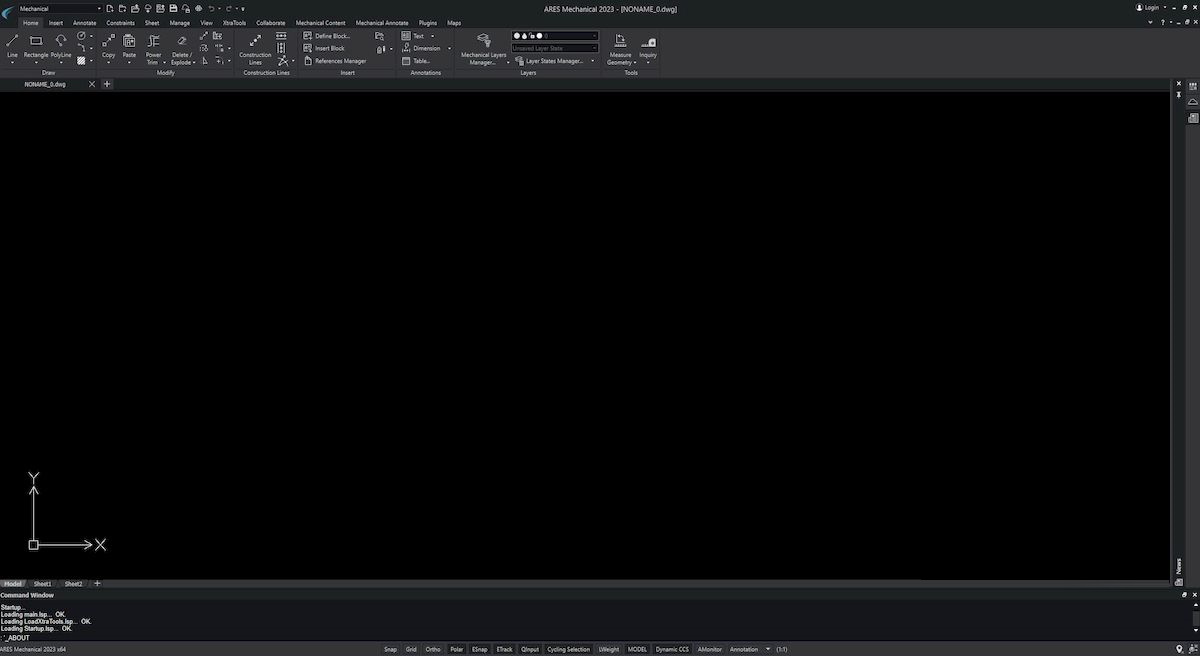This screenshot has height=656, width=1200.
Task: Click the MODEL status bar button
Action: (x=637, y=649)
